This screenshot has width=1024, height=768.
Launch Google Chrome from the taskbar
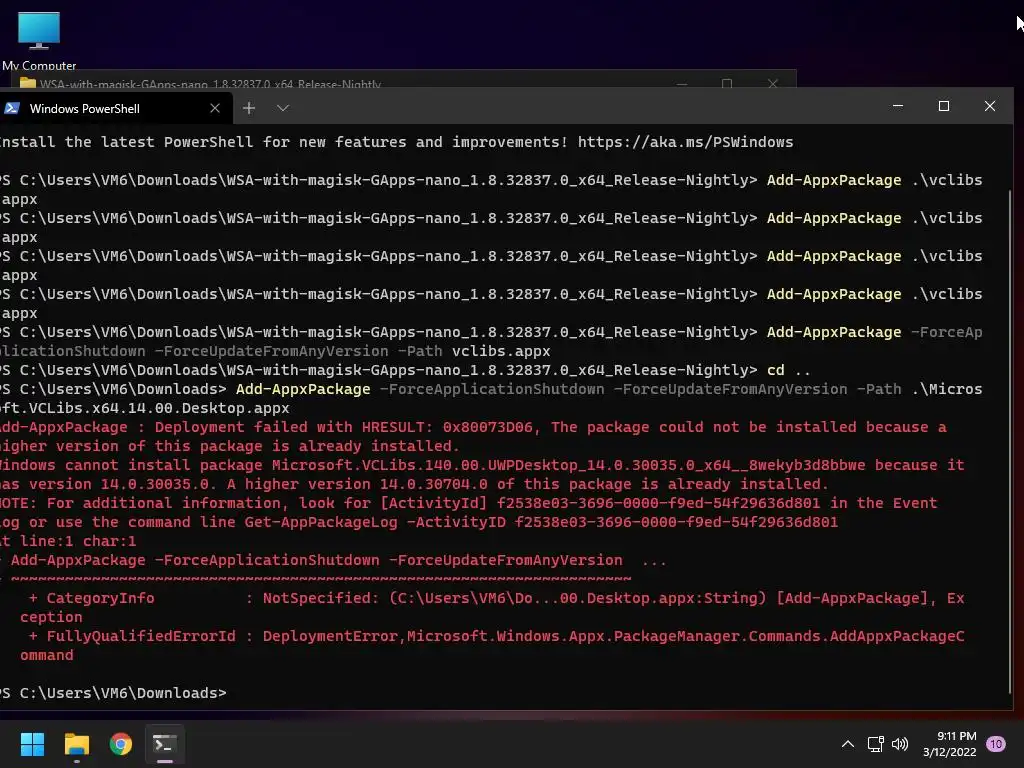(x=121, y=744)
